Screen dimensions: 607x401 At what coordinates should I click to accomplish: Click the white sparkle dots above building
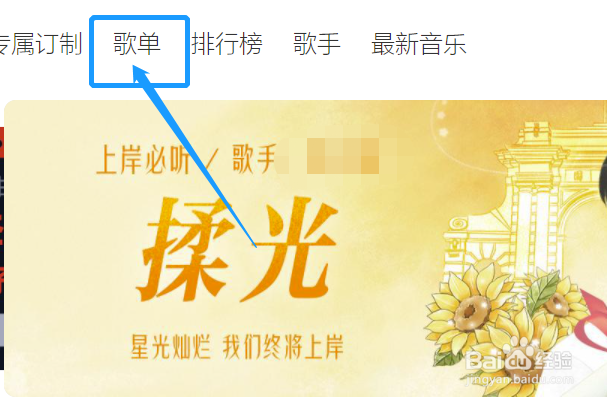click(x=442, y=124)
